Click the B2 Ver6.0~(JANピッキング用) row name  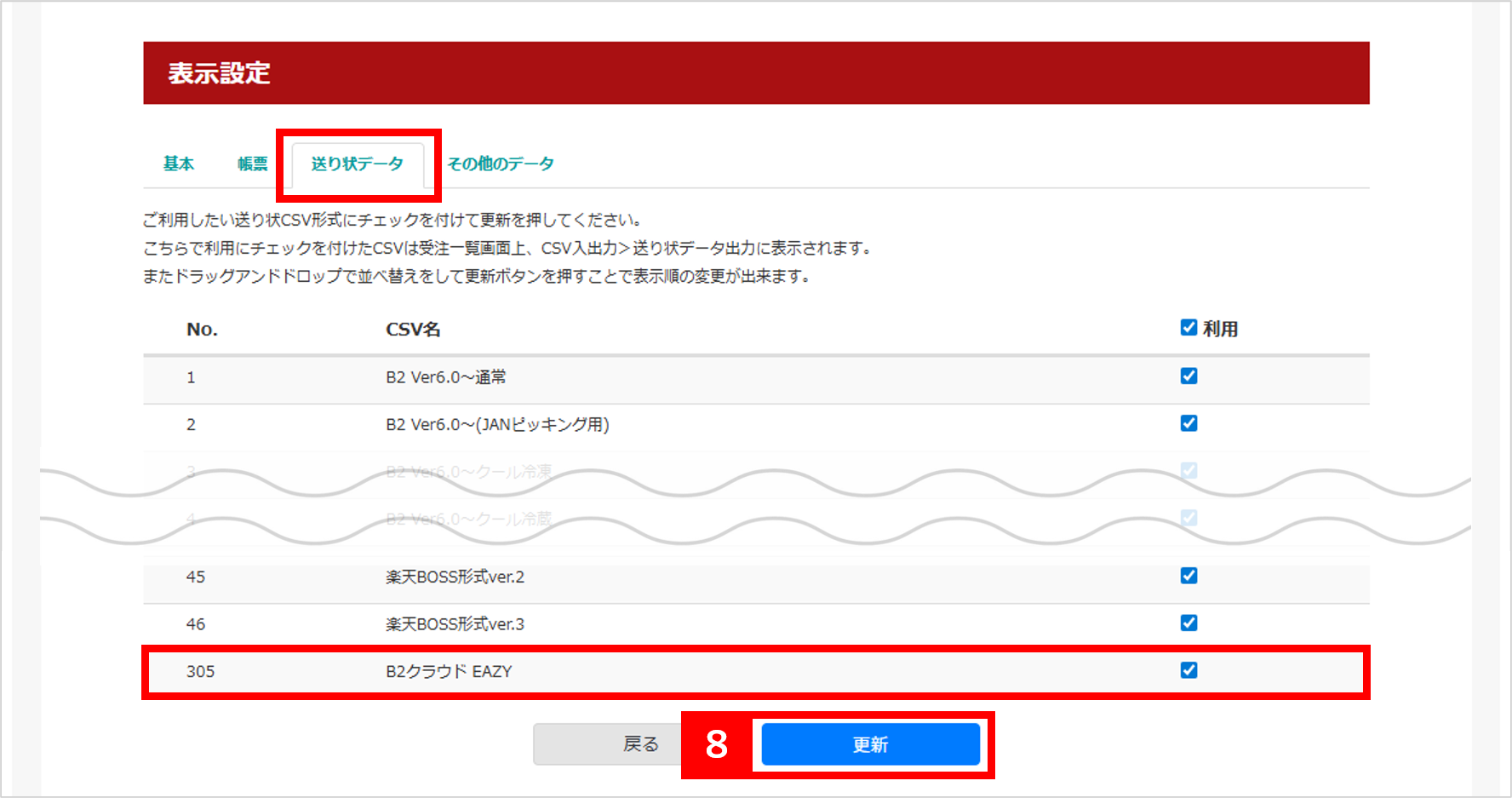[497, 424]
